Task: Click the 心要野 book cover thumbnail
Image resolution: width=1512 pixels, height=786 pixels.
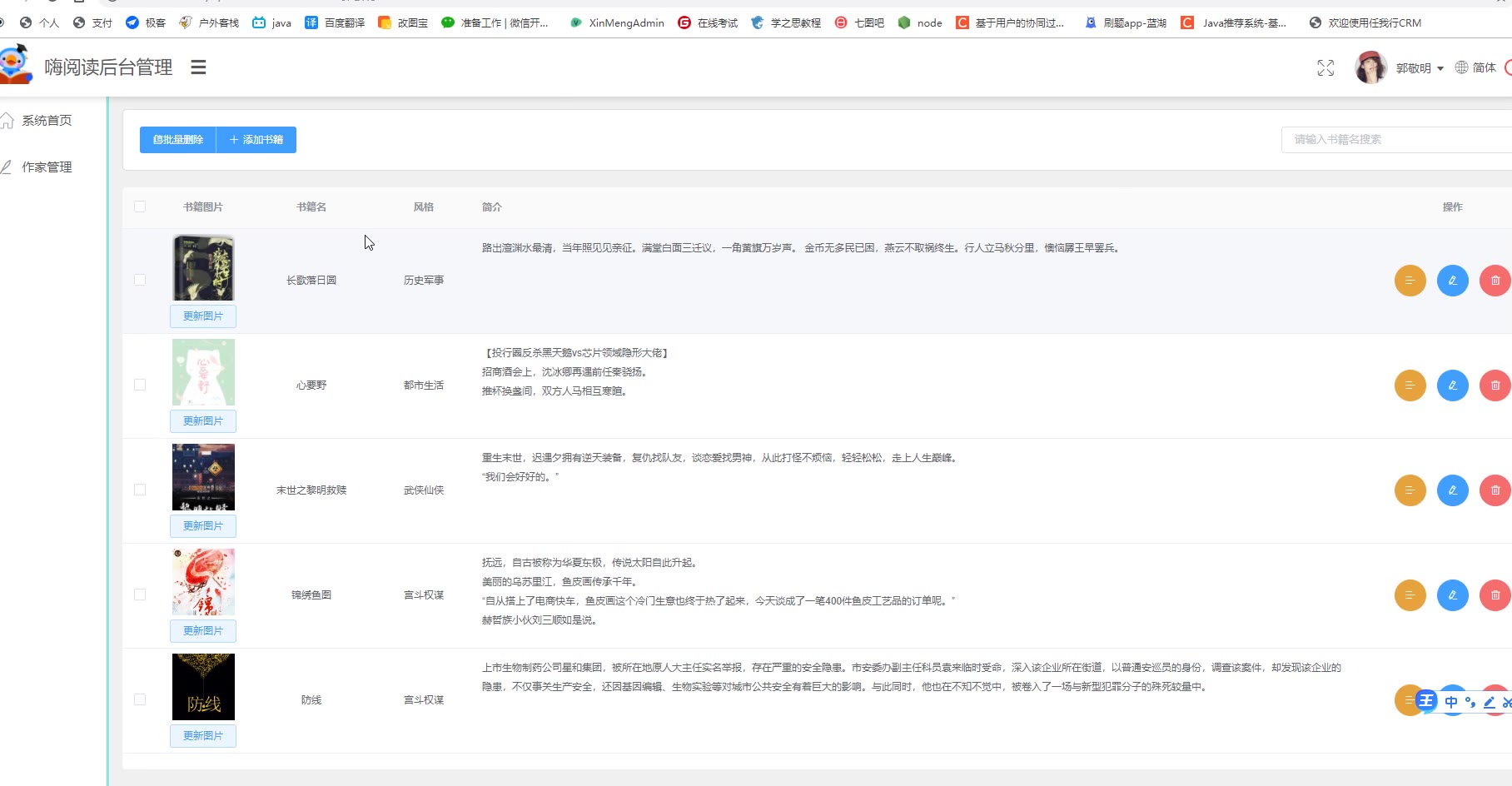Action: (x=203, y=372)
